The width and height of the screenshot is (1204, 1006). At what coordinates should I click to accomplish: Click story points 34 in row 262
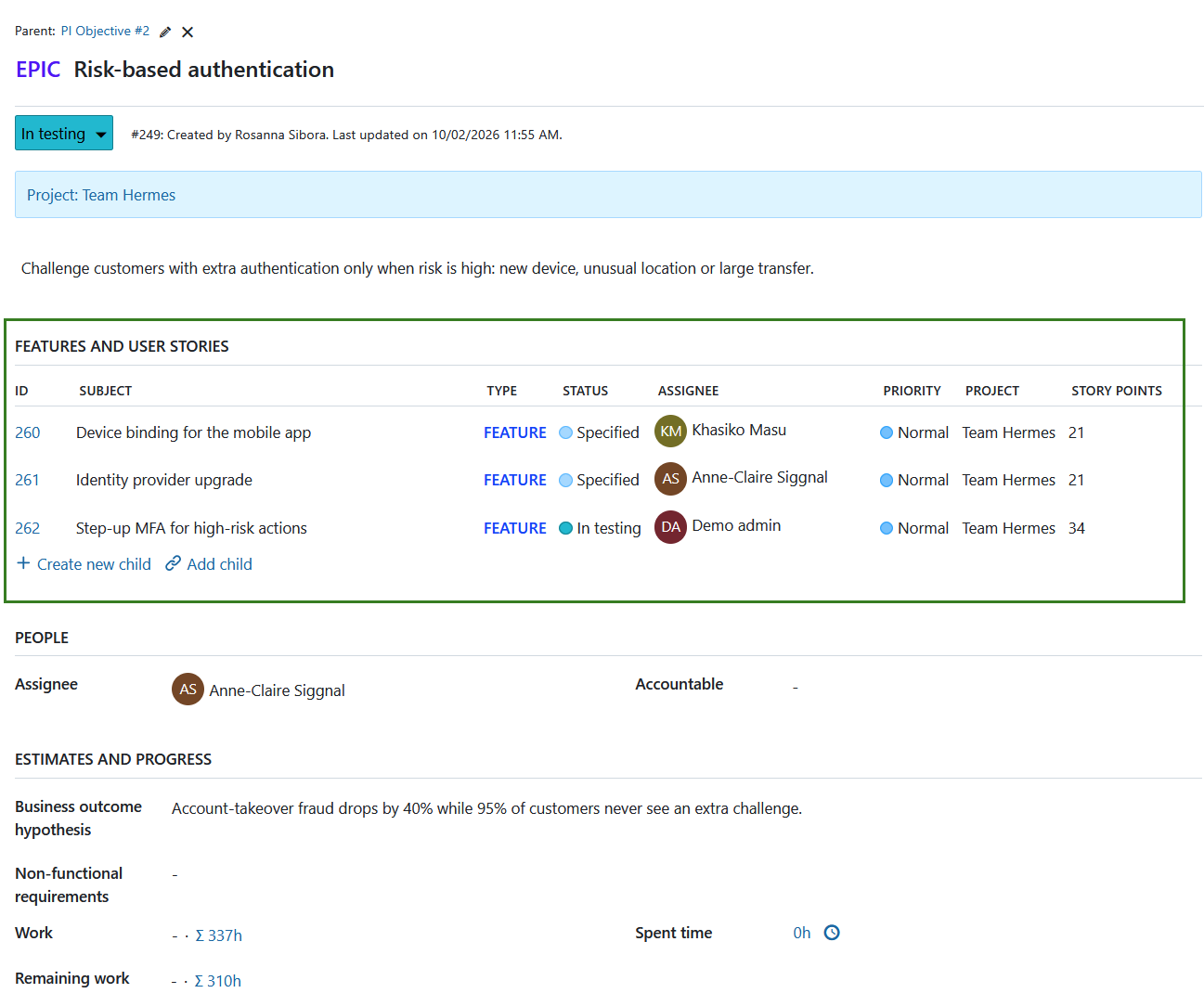pos(1077,528)
